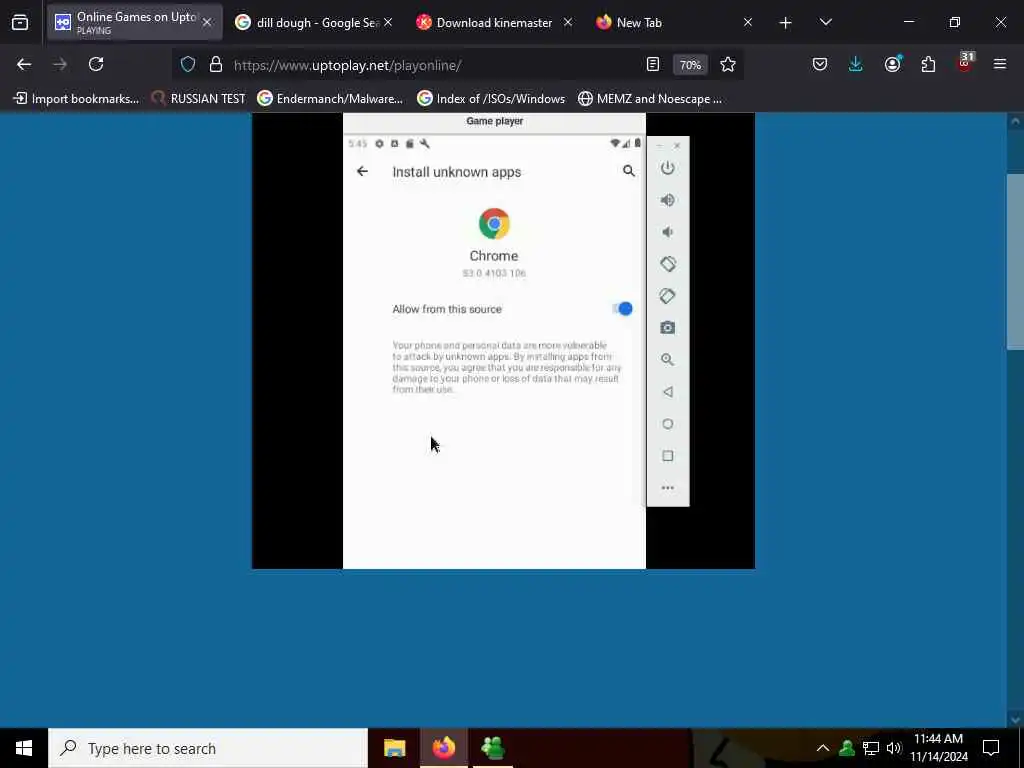Screen dimensions: 1024x768
Task: Open the Windows Start menu
Action: point(24,748)
